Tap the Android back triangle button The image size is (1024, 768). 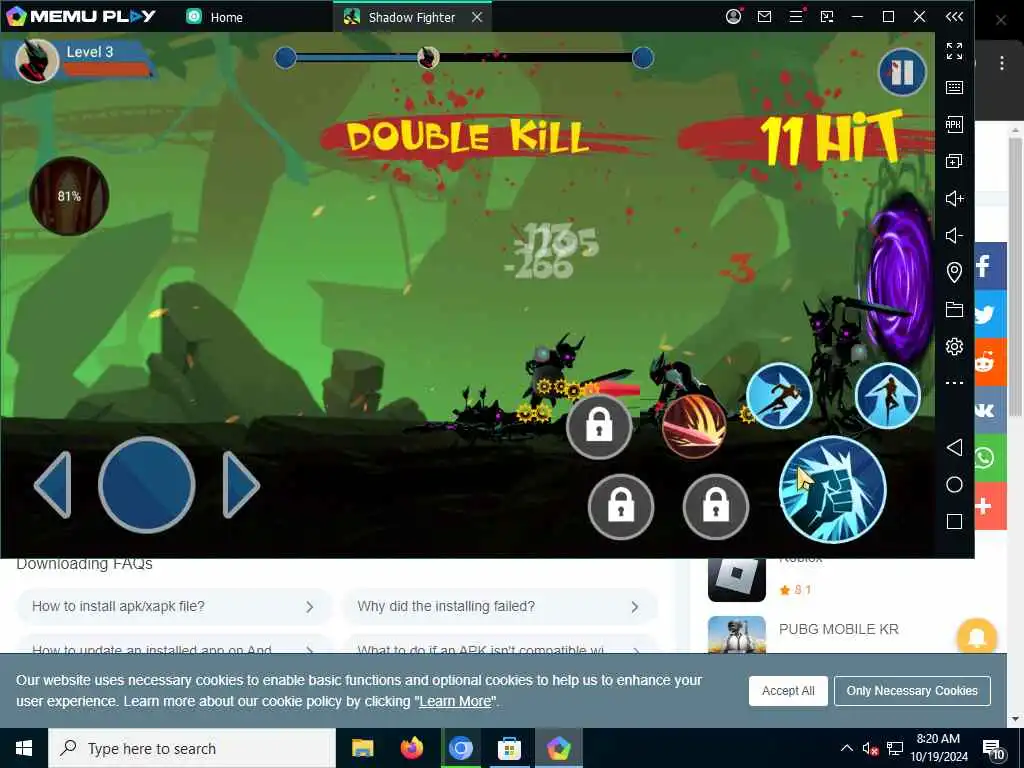954,447
